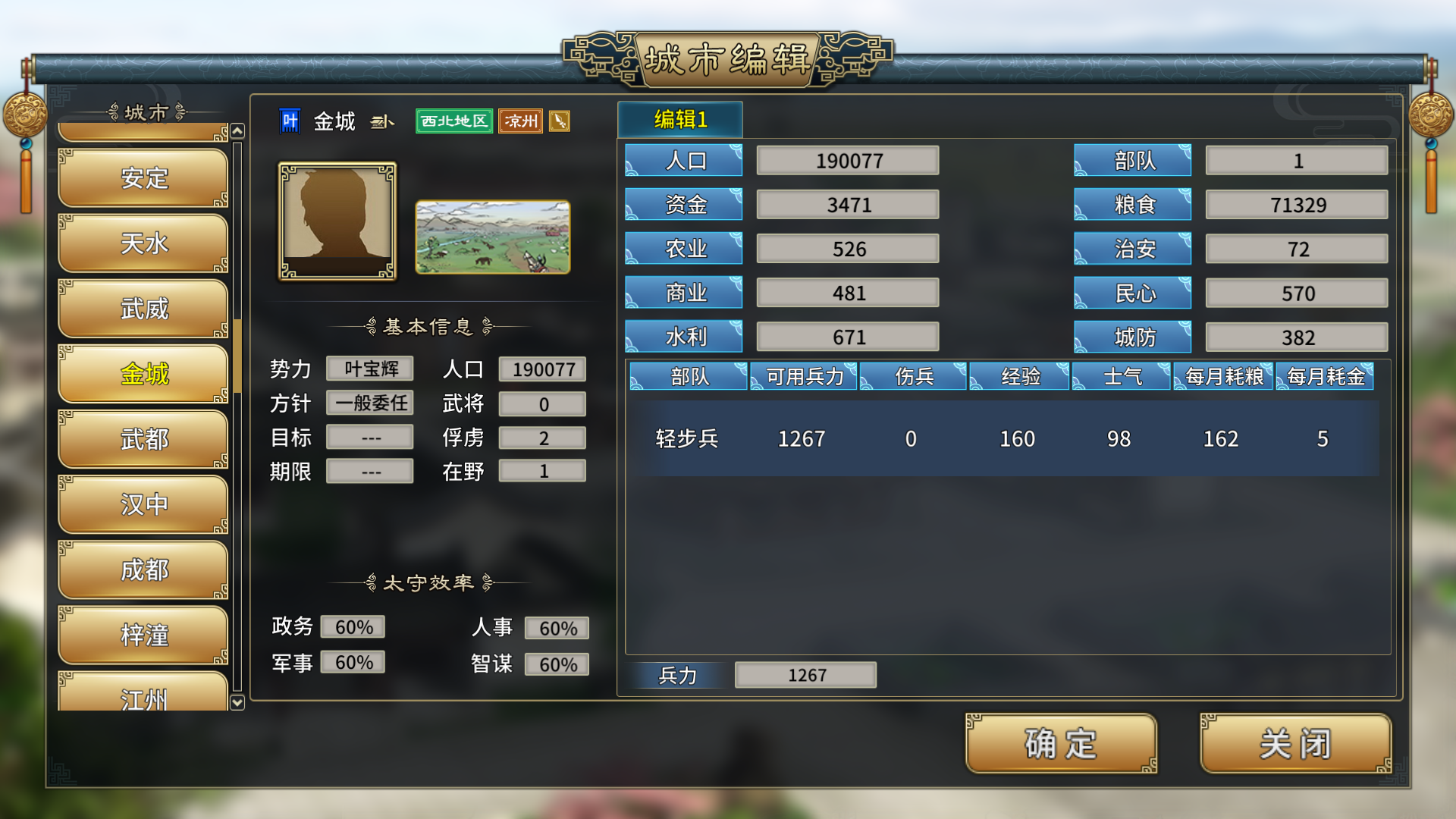This screenshot has width=1456, height=819.
Task: Click the golden sword icon after 凉州
Action: (x=560, y=121)
